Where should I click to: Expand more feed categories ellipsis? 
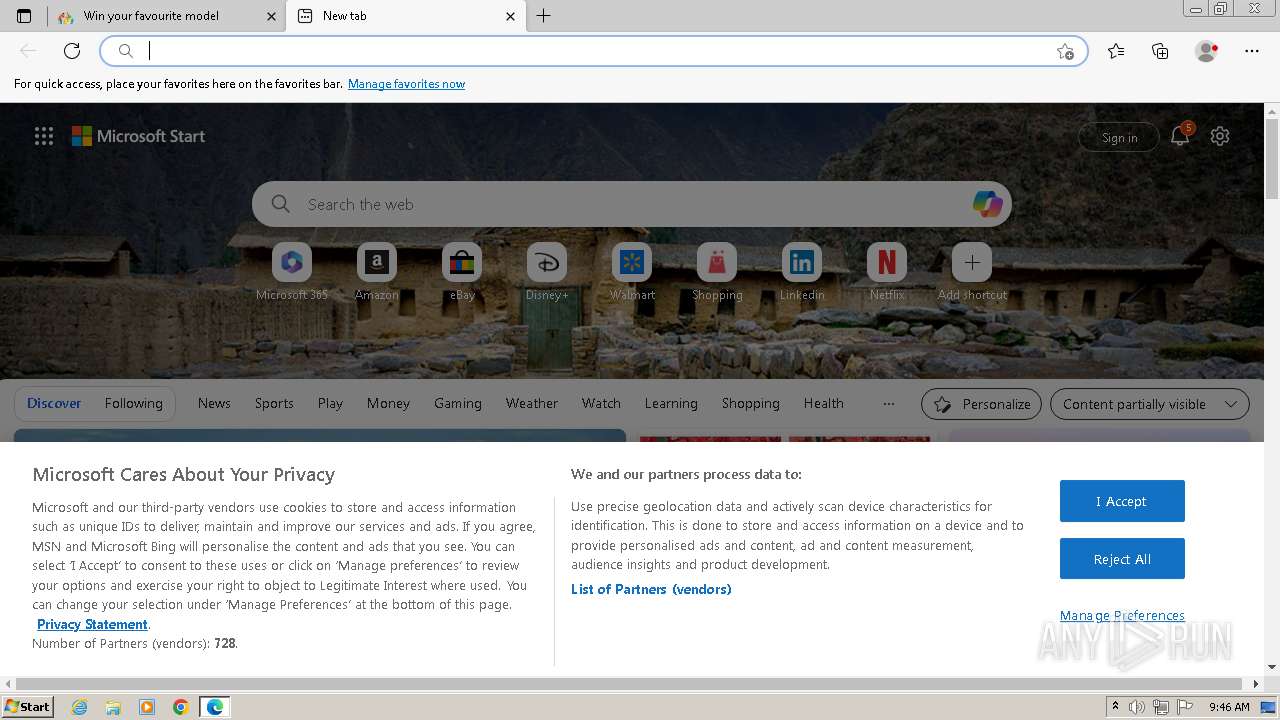(x=889, y=404)
